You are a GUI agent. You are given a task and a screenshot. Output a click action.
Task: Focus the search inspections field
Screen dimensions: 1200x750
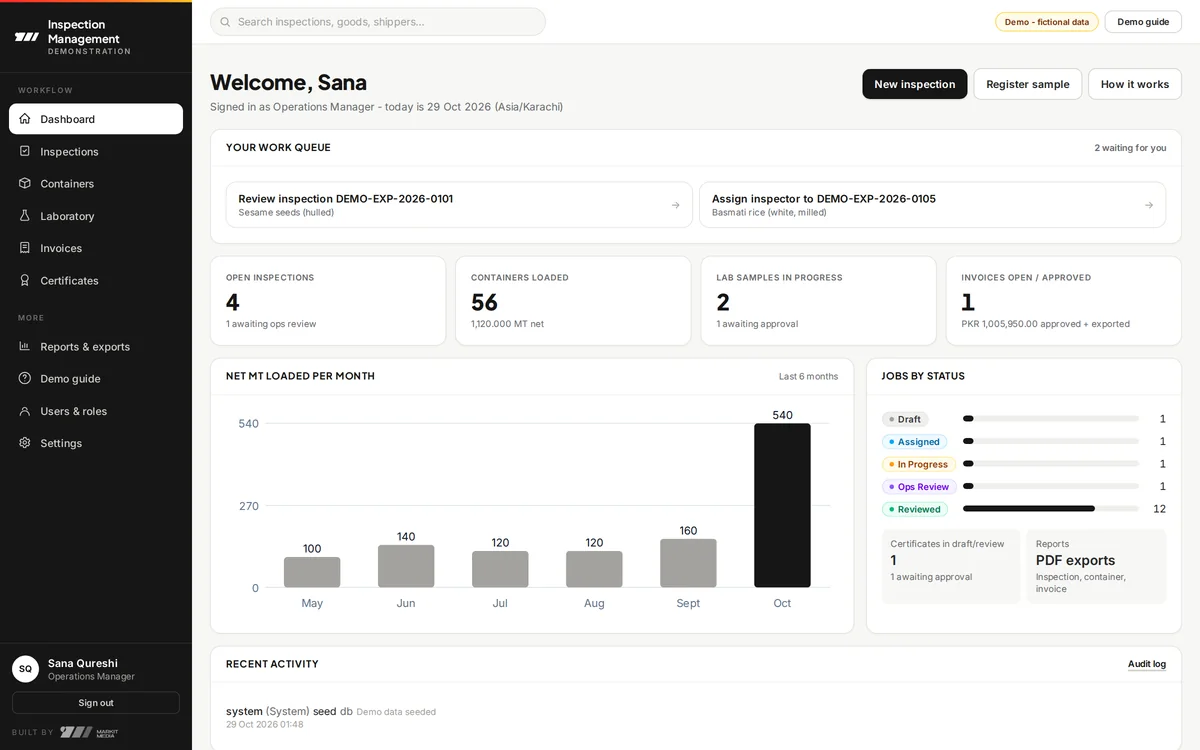click(378, 22)
